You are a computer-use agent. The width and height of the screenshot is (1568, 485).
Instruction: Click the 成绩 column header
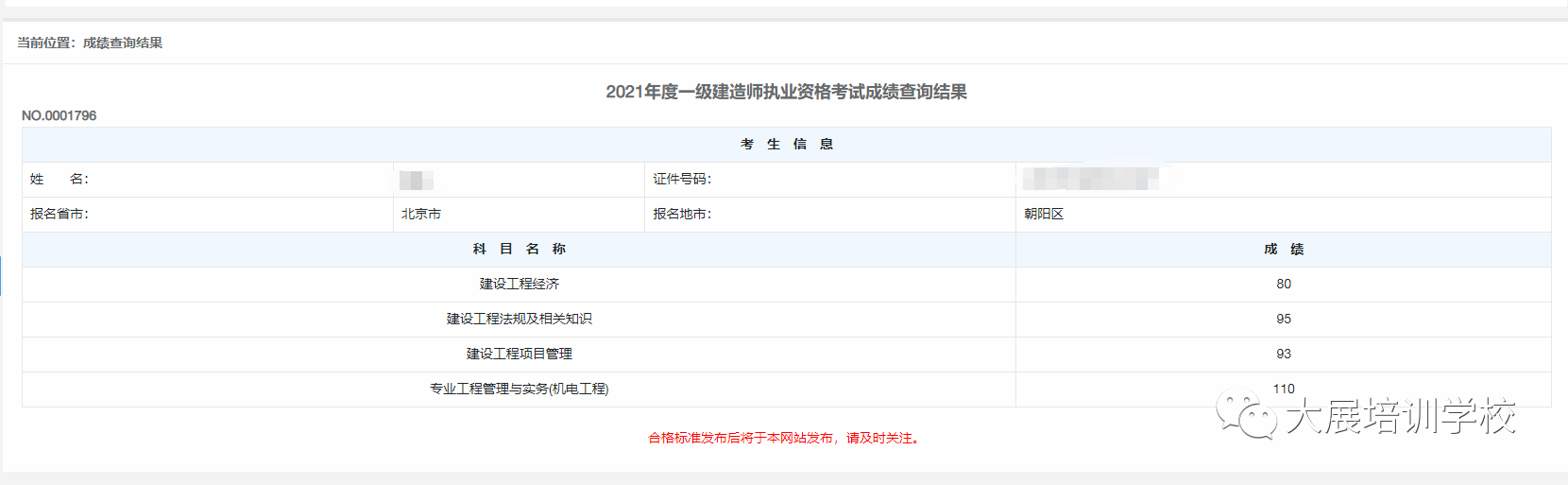(1283, 249)
